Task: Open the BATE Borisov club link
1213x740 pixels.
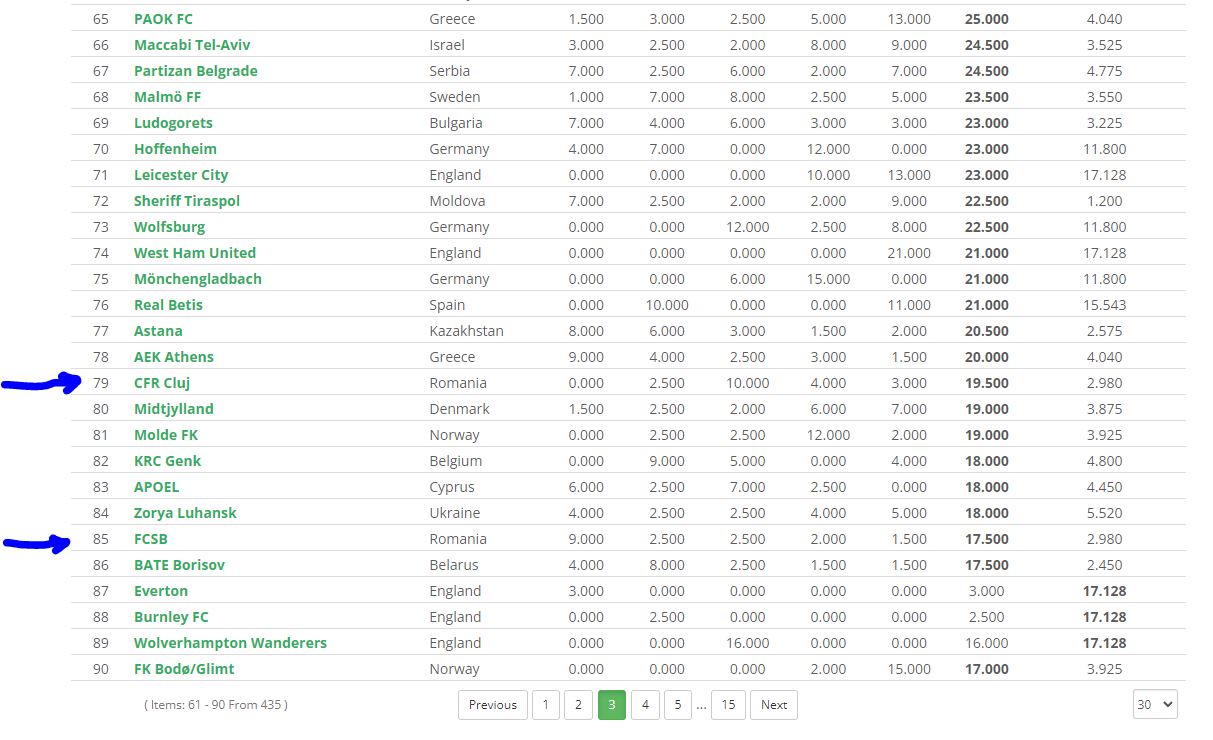Action: click(x=179, y=565)
